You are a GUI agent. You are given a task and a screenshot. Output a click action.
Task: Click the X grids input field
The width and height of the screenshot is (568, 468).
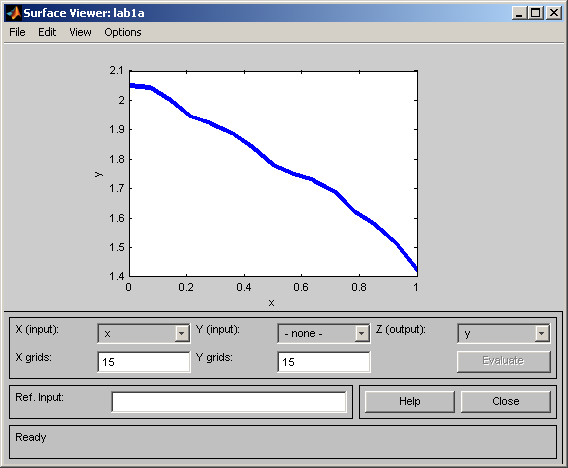[x=144, y=362]
